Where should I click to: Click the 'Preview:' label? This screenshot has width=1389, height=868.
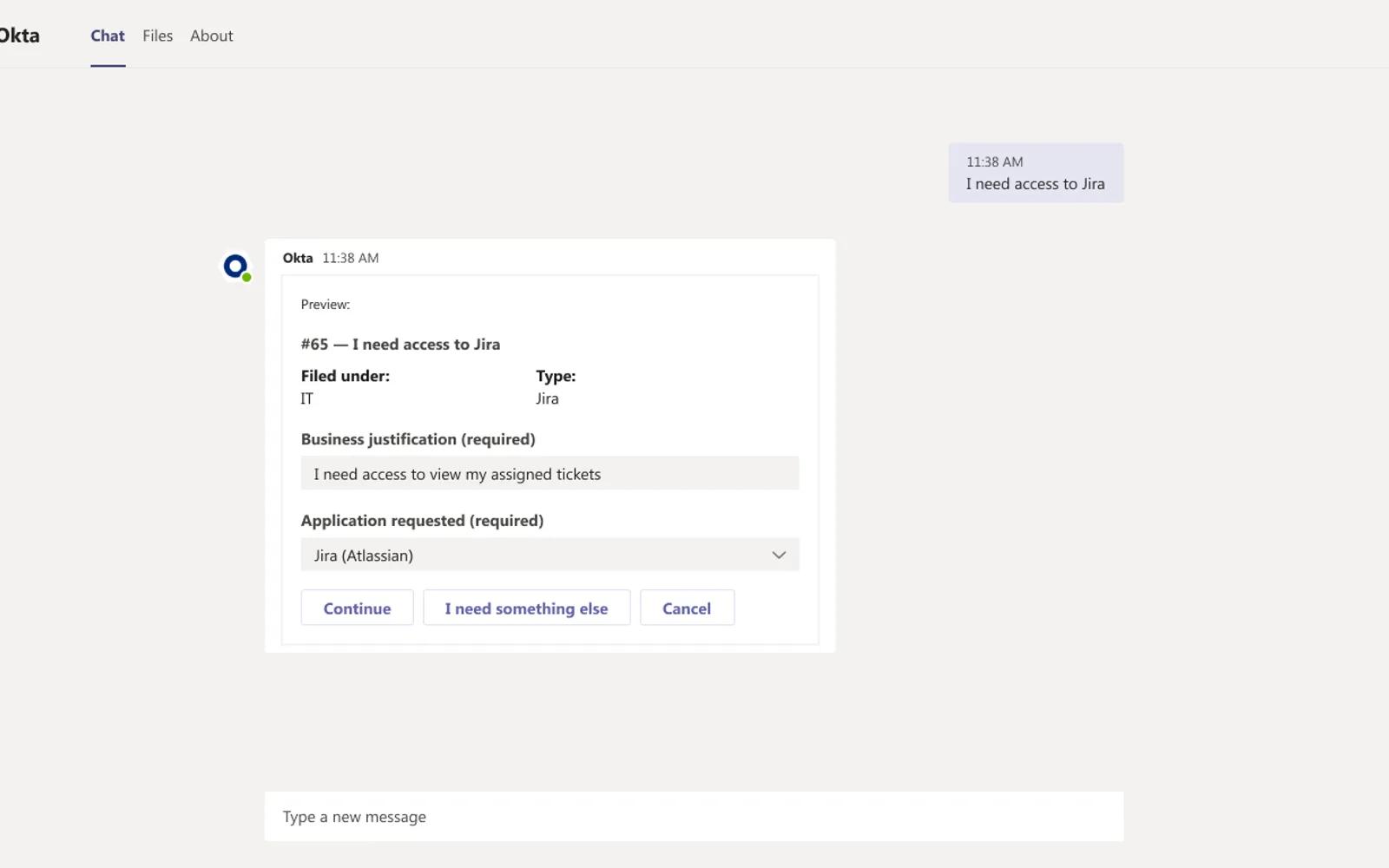[326, 305]
